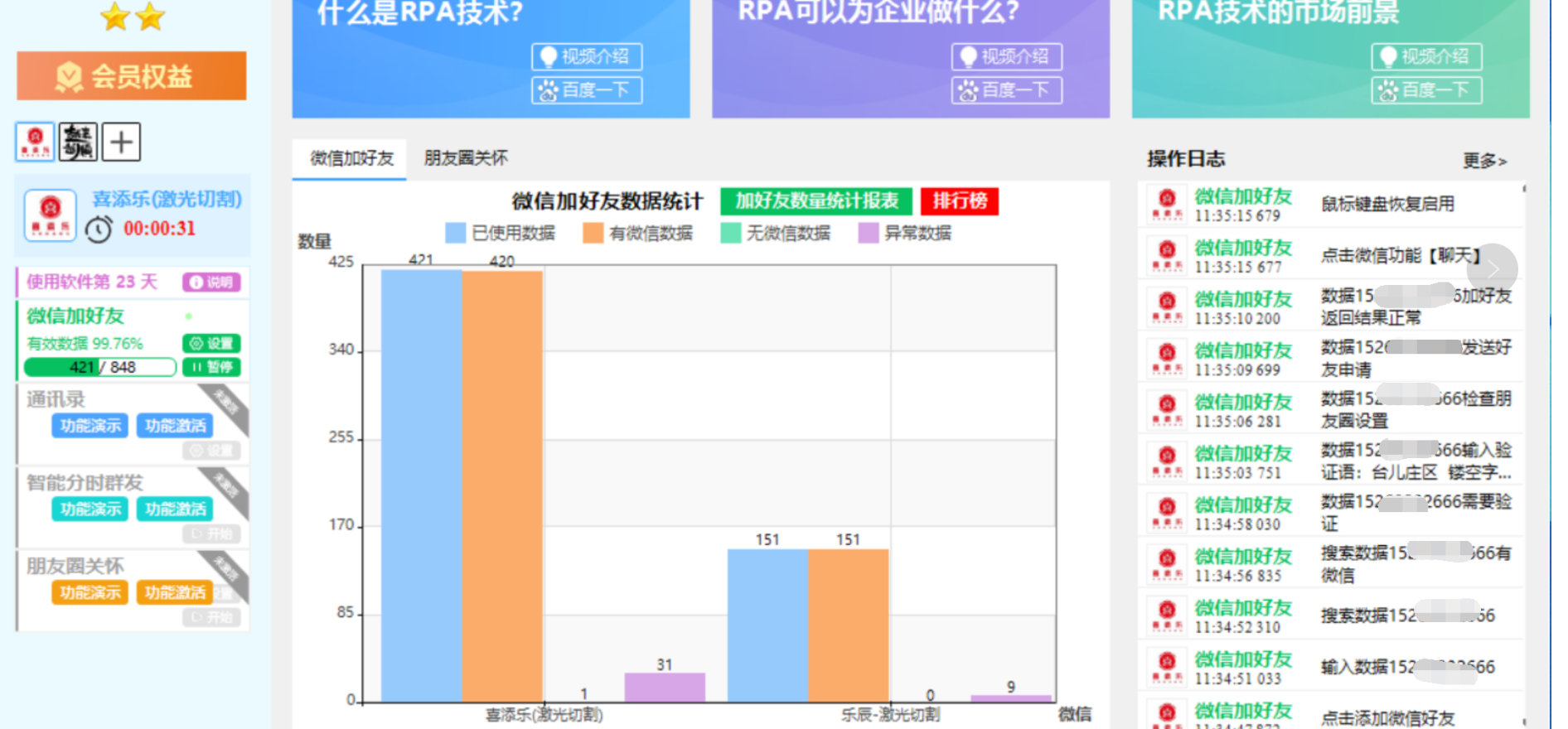The height and width of the screenshot is (729, 1568).
Task: Toggle 已使用数据 legend swatch
Action: point(456,233)
